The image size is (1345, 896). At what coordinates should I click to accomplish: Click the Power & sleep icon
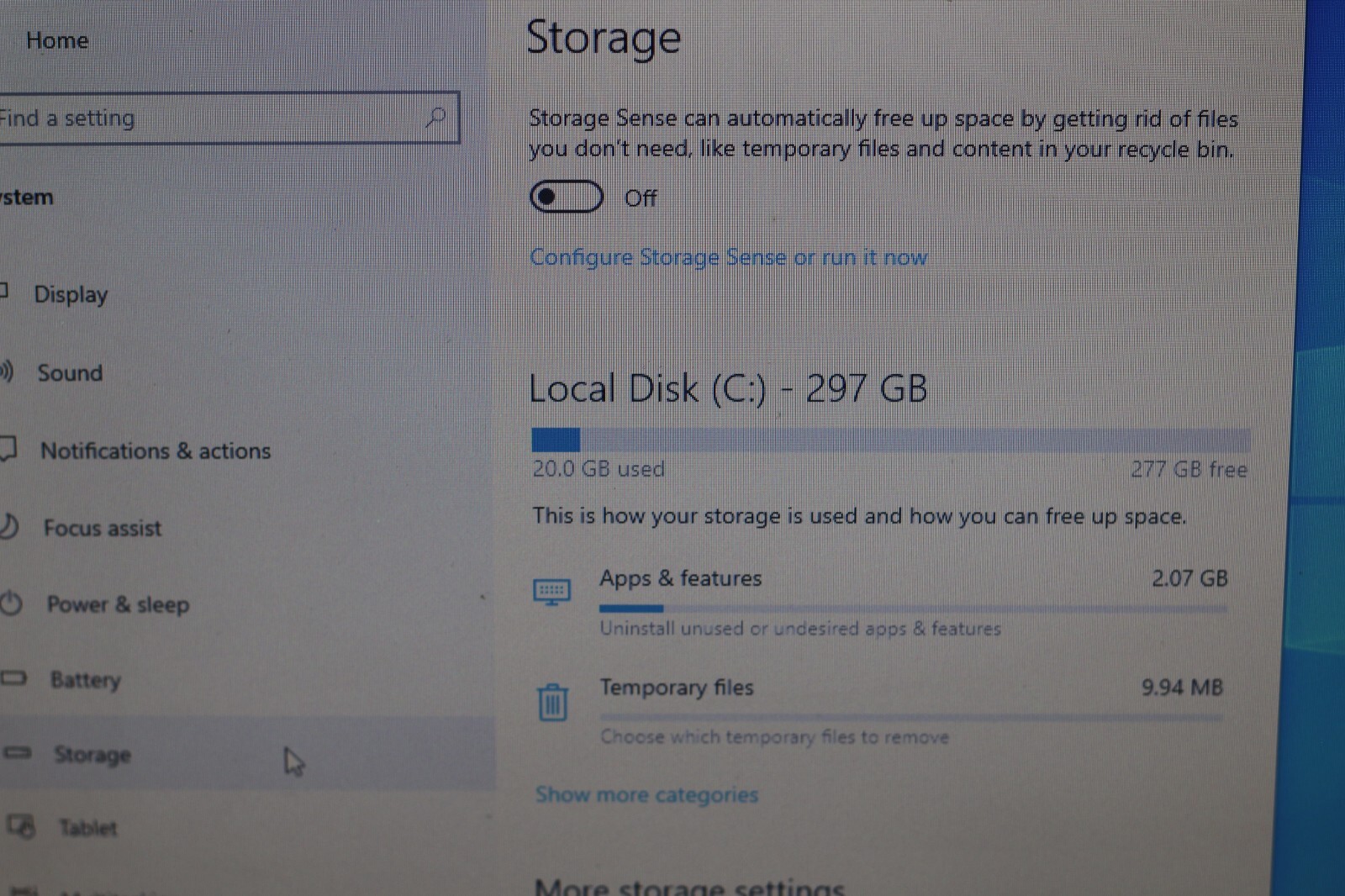click(10, 603)
